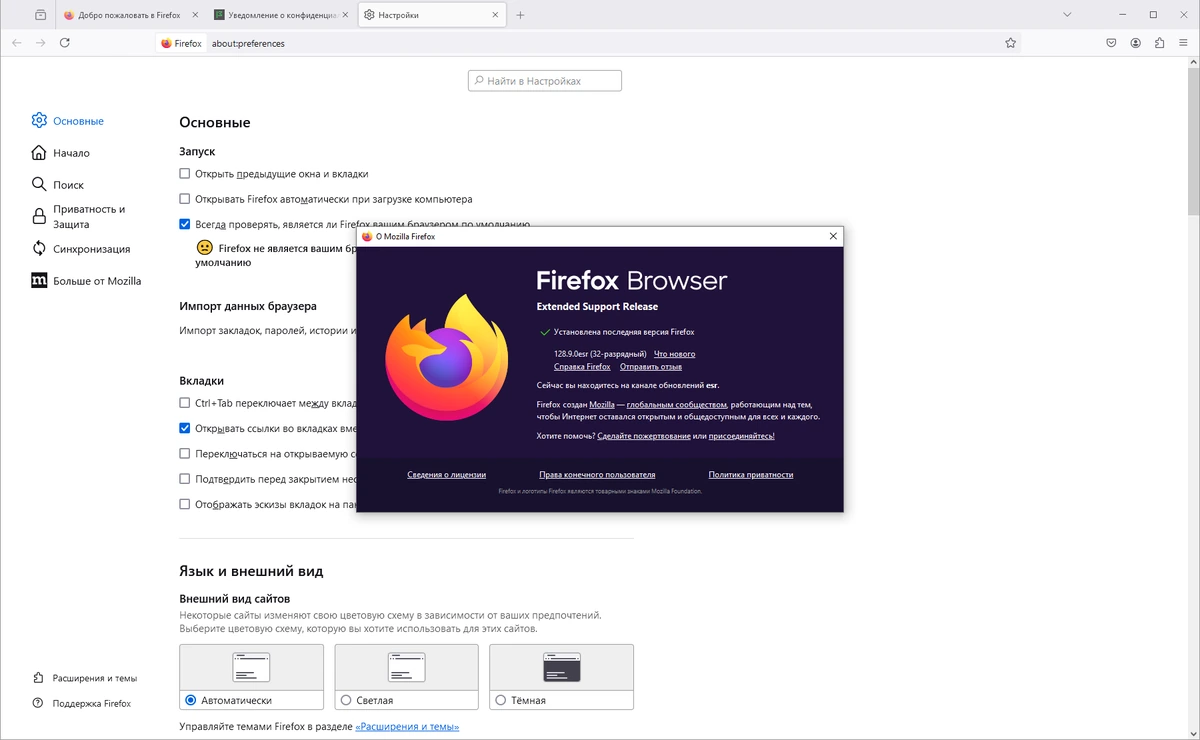Click the extensions icon beside Расширения и темы
1200x740 pixels.
(38, 677)
